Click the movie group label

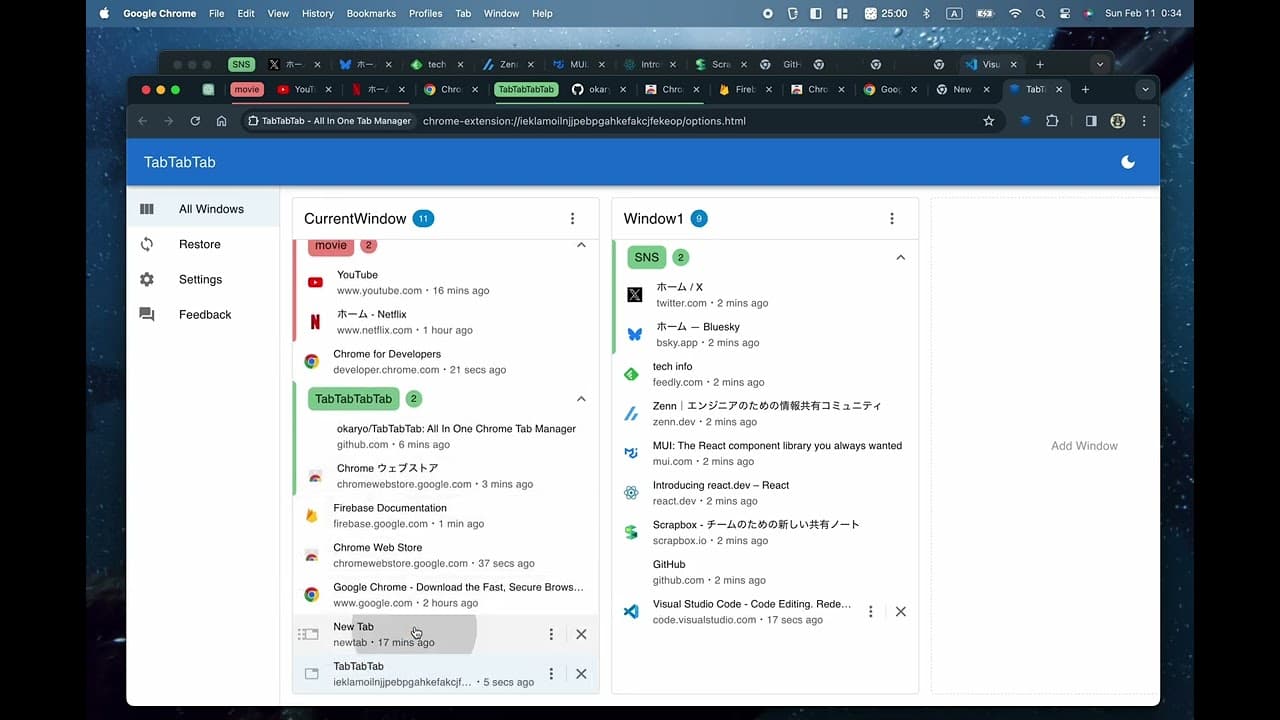click(331, 246)
